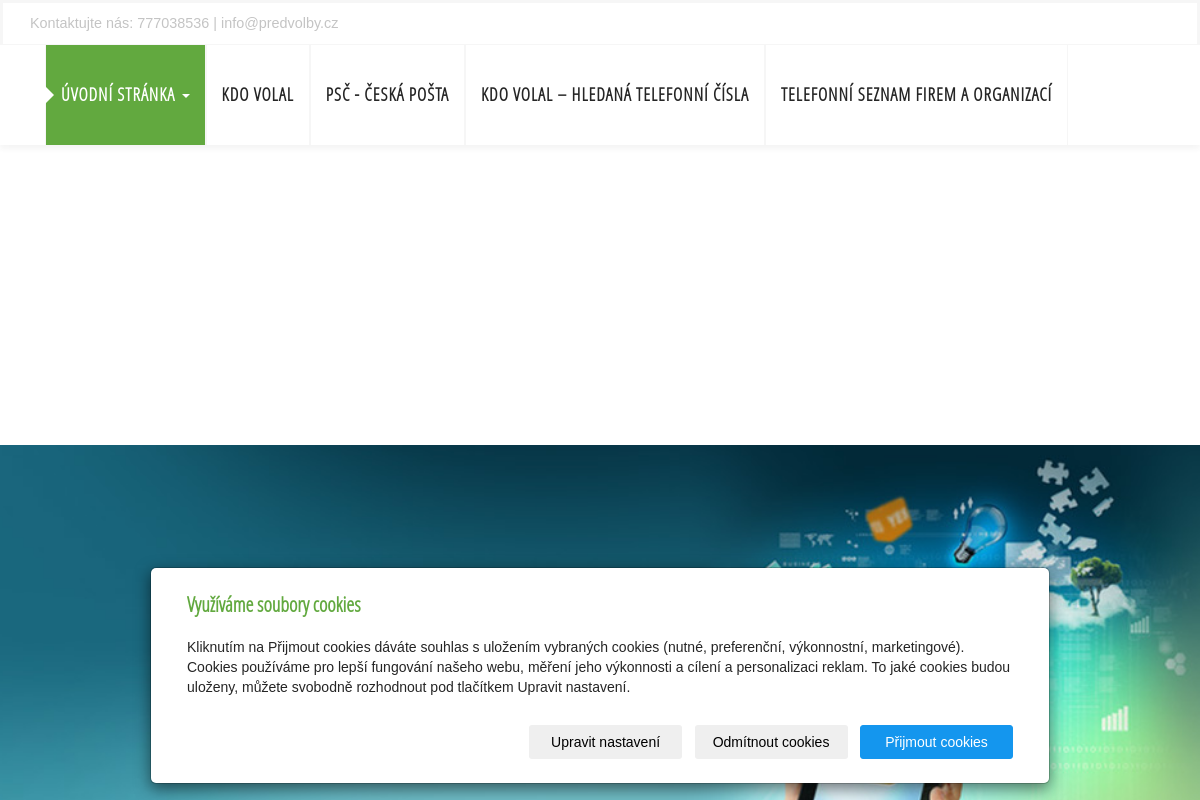Viewport: 1200px width, 800px height.
Task: Click white arrow marker beside Úvodní stránka
Action: [50, 95]
